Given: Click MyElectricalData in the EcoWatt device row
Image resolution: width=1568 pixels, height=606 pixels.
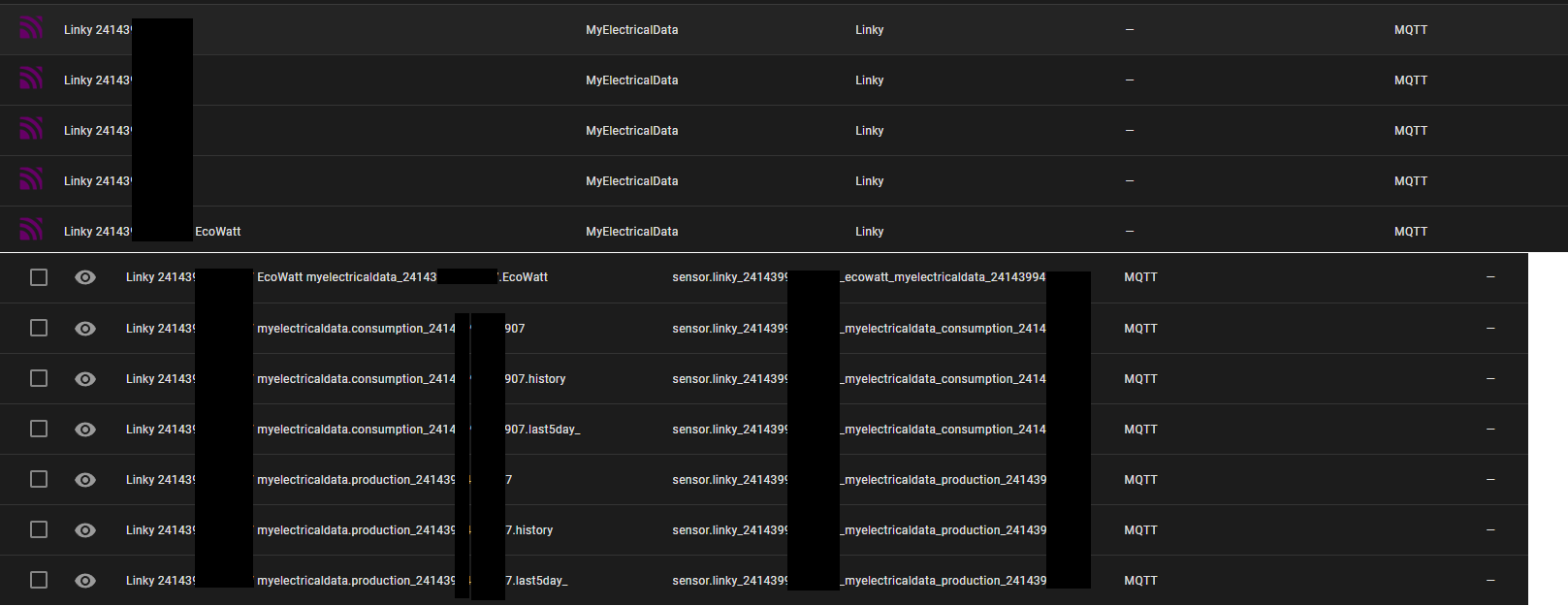Looking at the screenshot, I should tap(631, 232).
